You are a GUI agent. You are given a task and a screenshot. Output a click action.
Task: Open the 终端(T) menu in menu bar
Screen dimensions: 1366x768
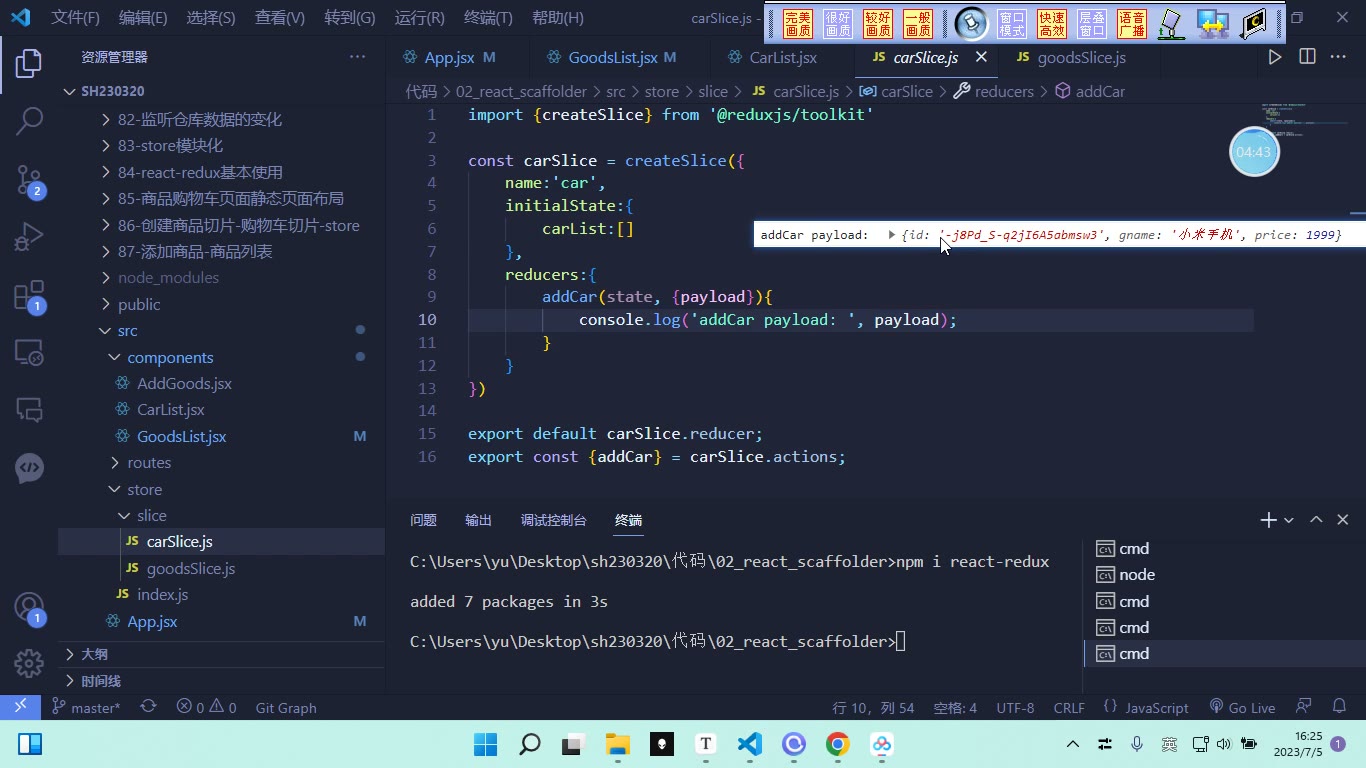coord(488,18)
